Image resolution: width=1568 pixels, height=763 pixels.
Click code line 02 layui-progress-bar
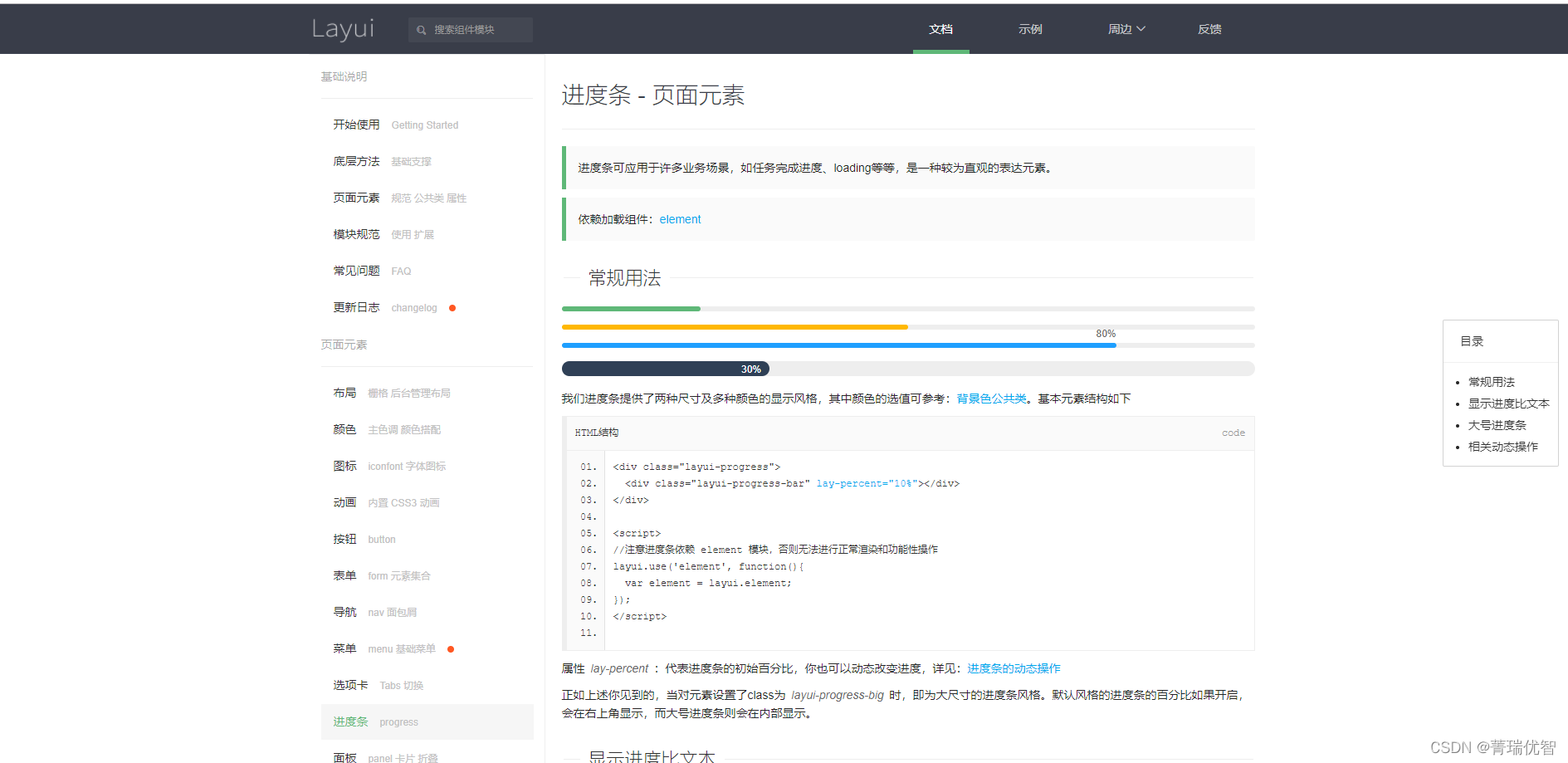[x=786, y=483]
